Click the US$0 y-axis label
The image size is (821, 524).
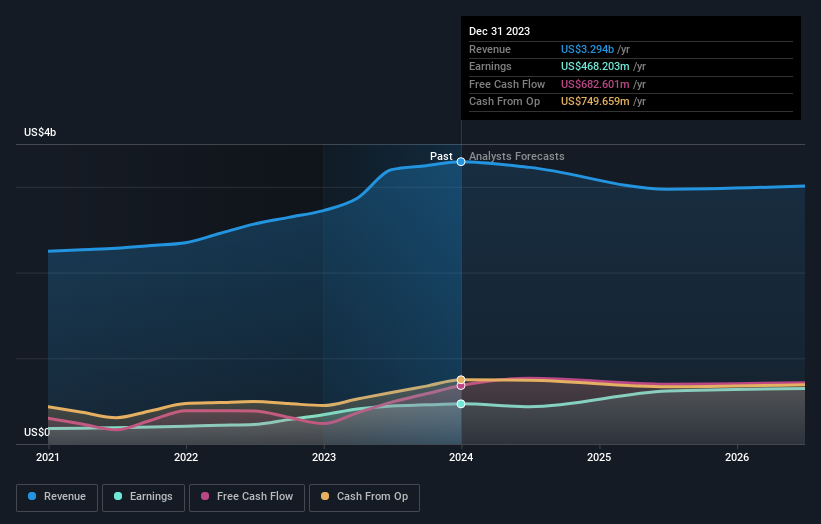click(37, 432)
